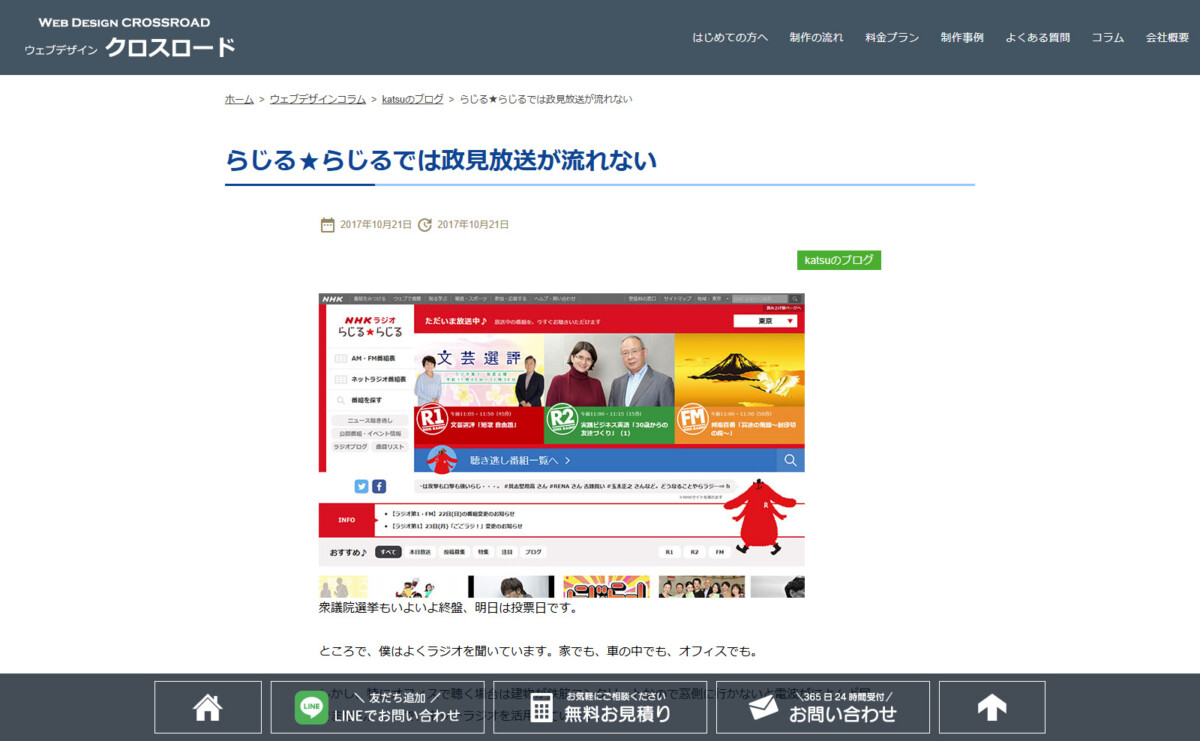Viewport: 1200px width, 741px height.
Task: Open コラム menu item
Action: point(1108,38)
